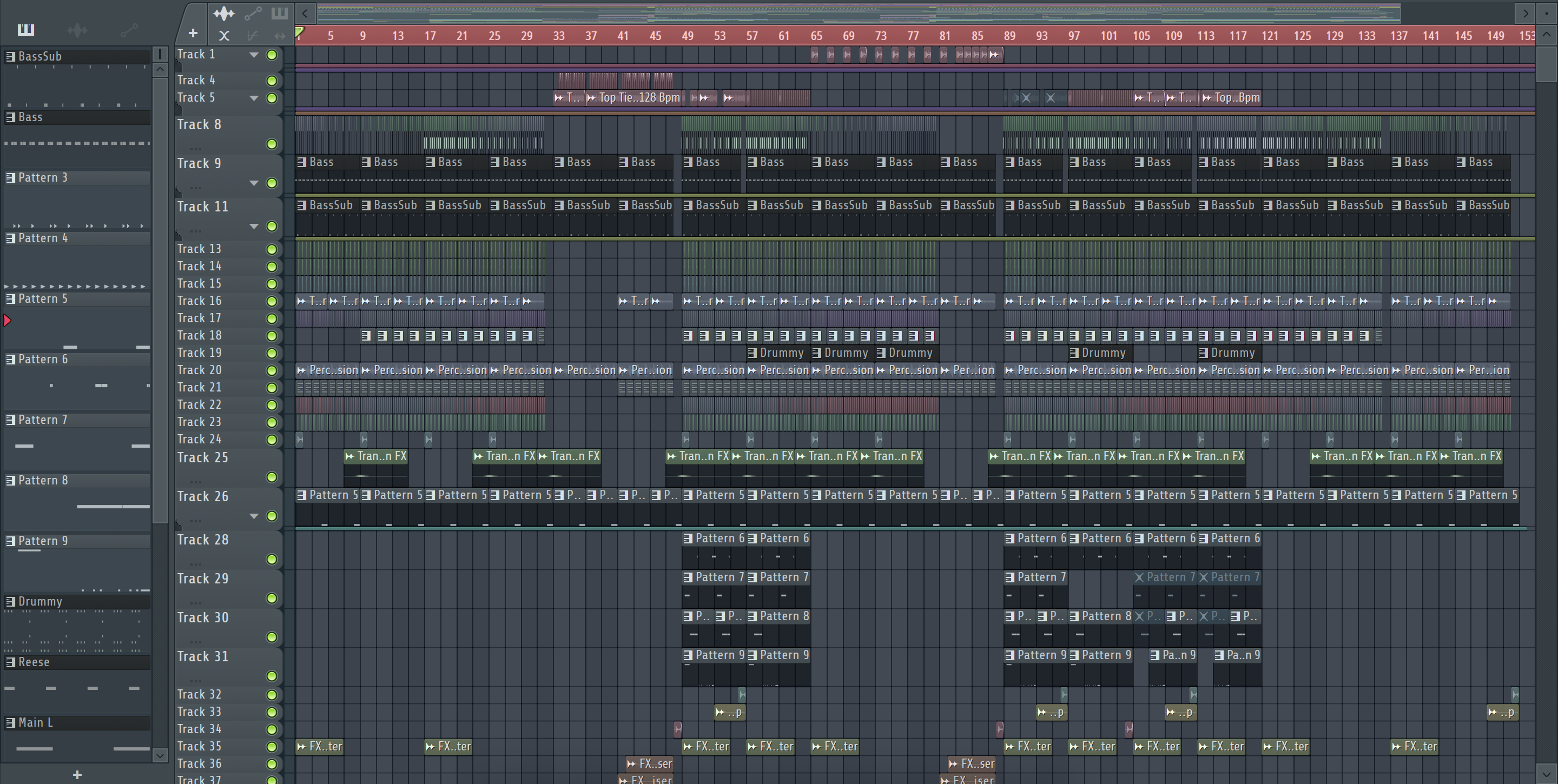Collapse Track 1 group arrow
This screenshot has width=1558, height=784.
[254, 55]
